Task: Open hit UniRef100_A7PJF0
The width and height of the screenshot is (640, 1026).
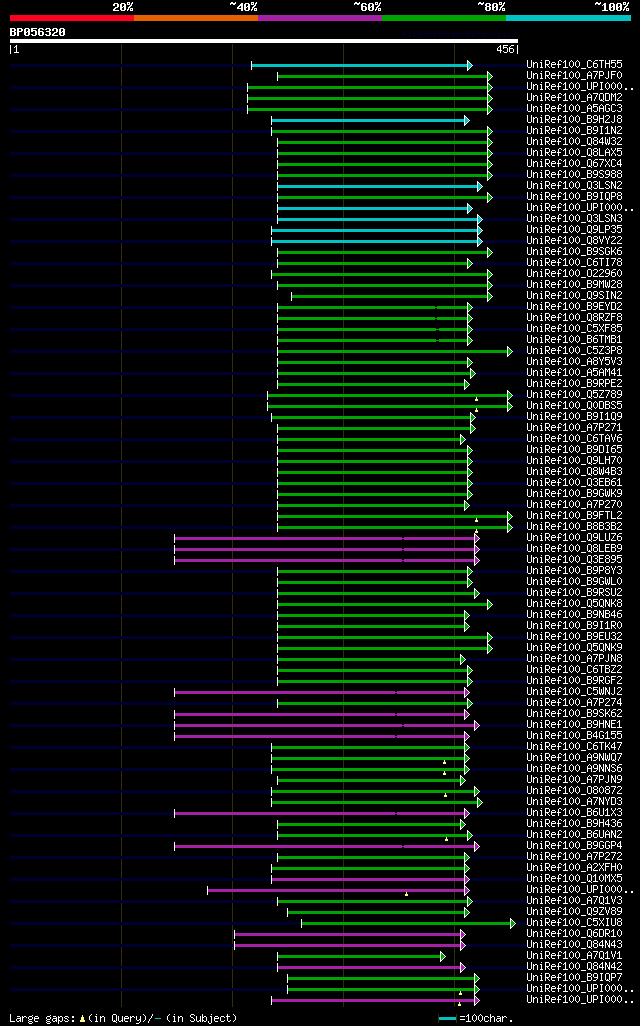Action: point(575,75)
